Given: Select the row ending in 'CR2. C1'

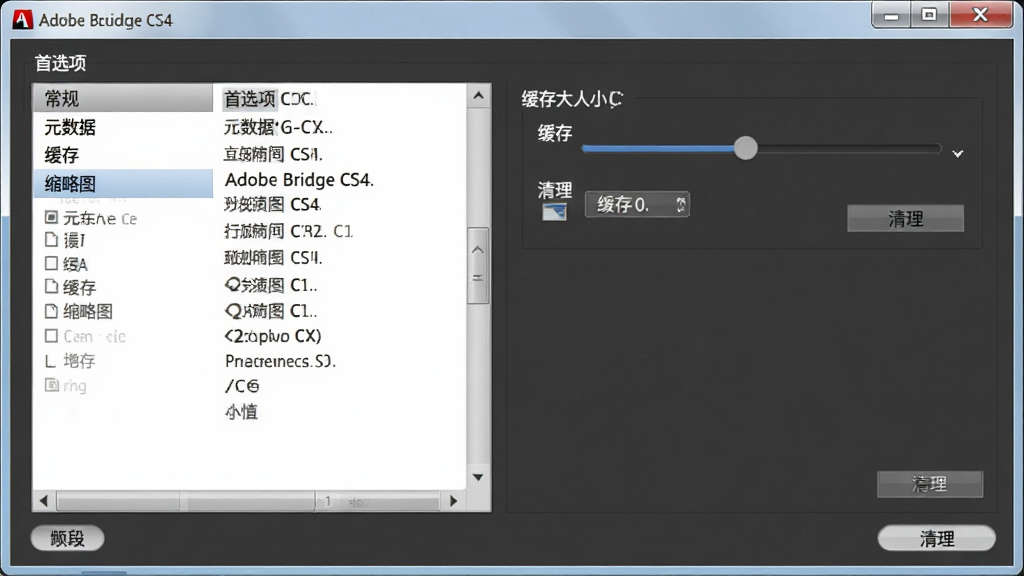Looking at the screenshot, I should click(288, 231).
